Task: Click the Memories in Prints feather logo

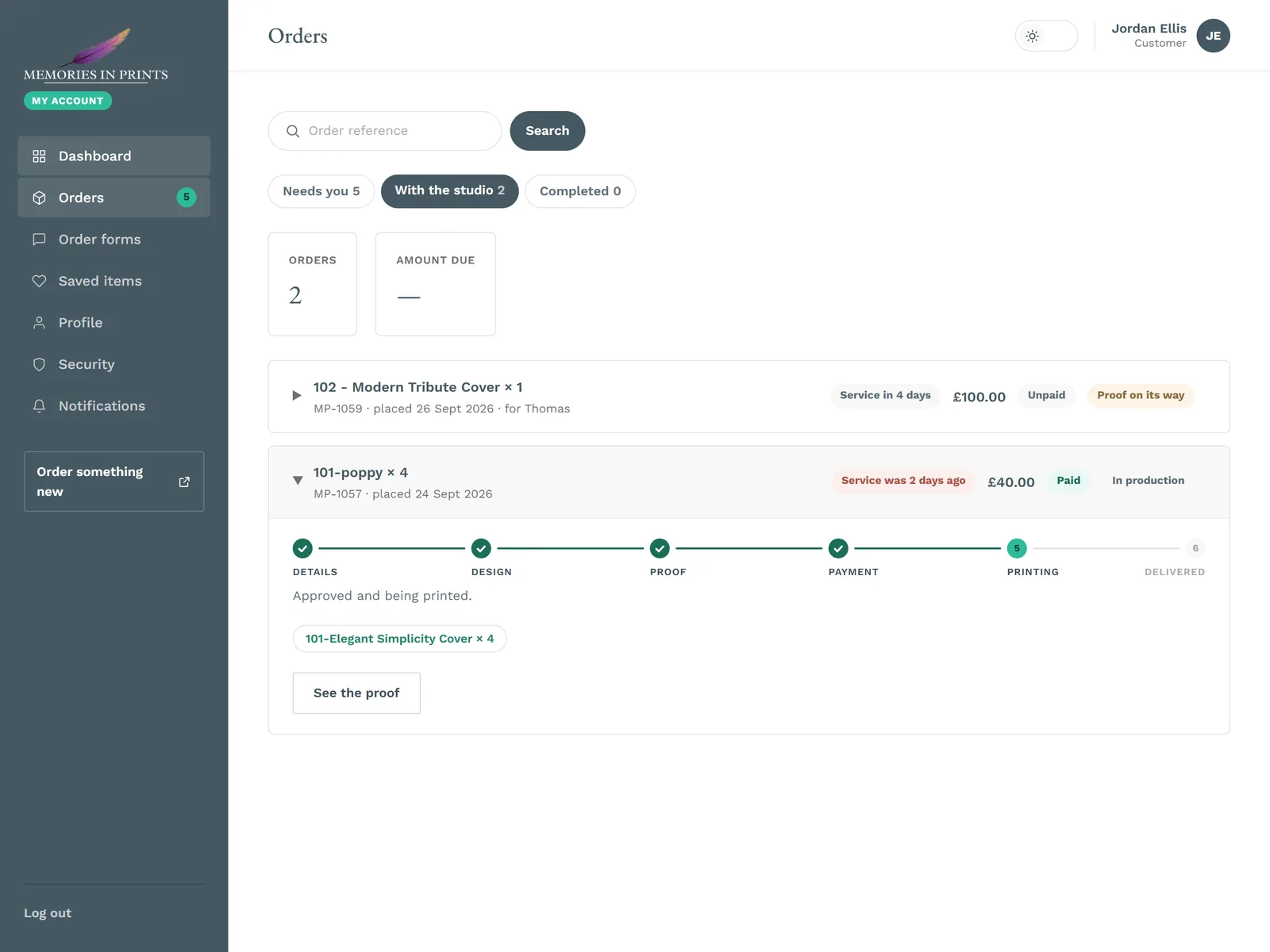Action: click(x=96, y=55)
